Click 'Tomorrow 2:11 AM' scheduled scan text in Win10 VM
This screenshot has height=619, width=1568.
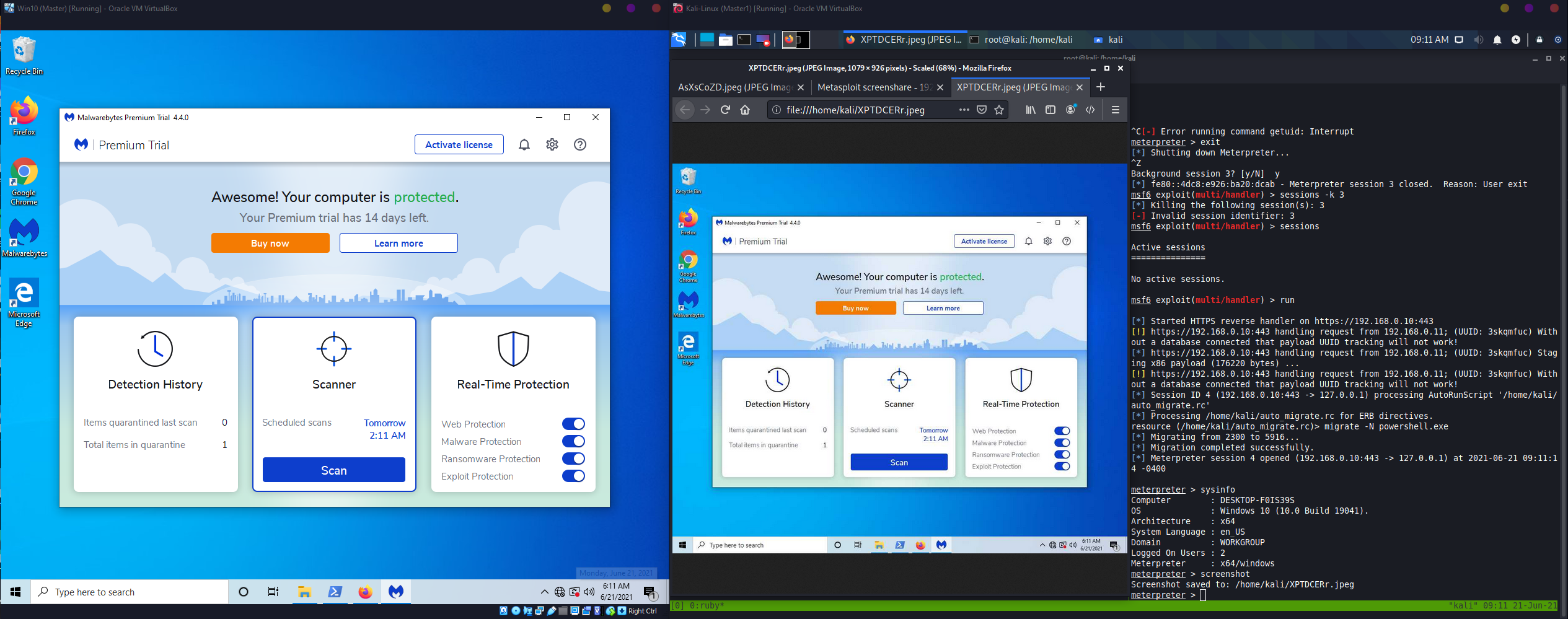click(x=385, y=429)
